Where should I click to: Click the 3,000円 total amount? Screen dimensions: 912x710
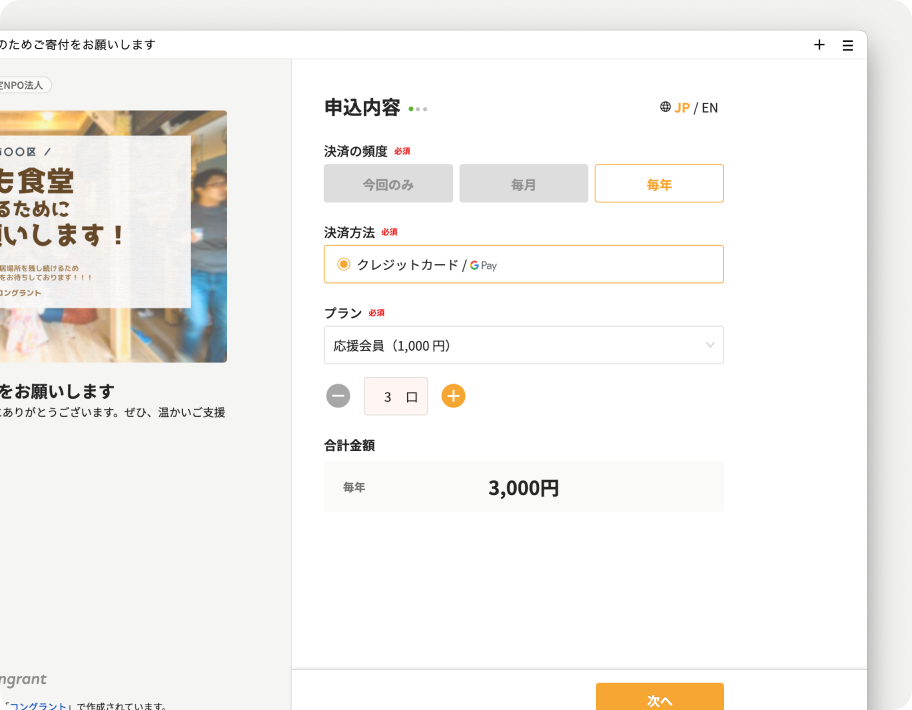coord(523,488)
